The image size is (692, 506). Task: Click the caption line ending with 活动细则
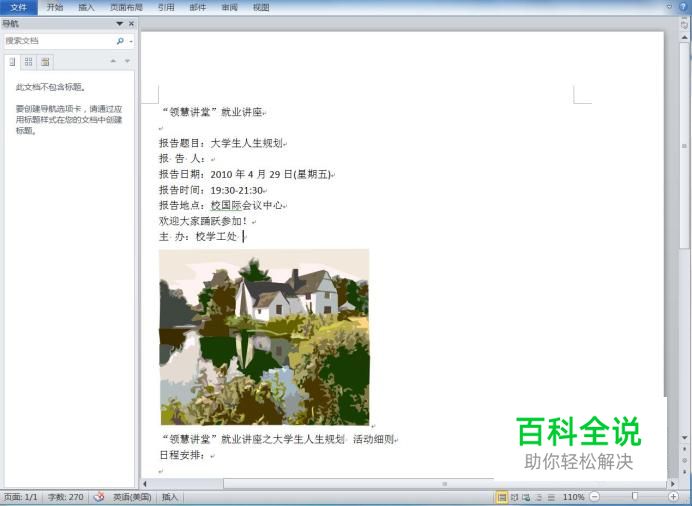tap(278, 439)
